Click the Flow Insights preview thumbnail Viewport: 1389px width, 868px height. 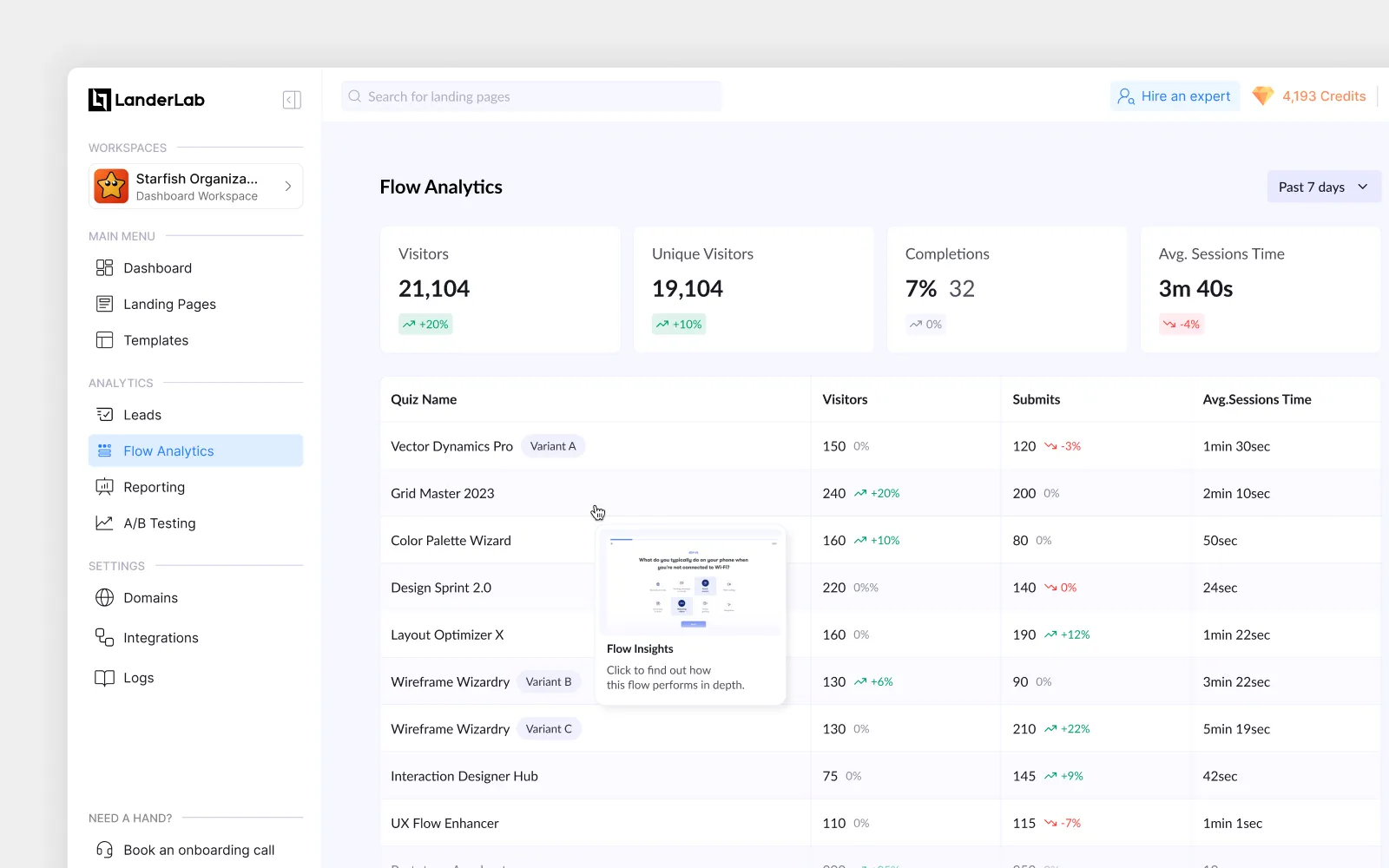pos(691,583)
